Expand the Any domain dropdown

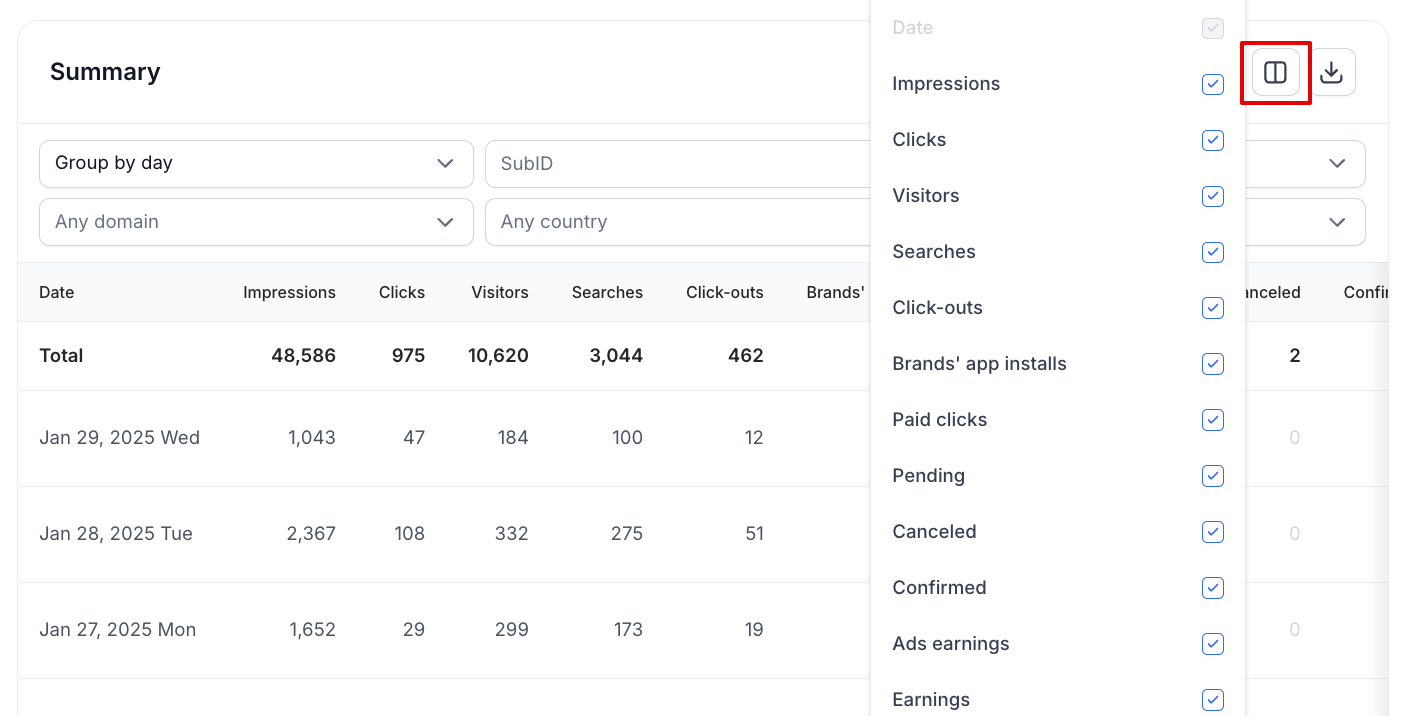tap(255, 222)
